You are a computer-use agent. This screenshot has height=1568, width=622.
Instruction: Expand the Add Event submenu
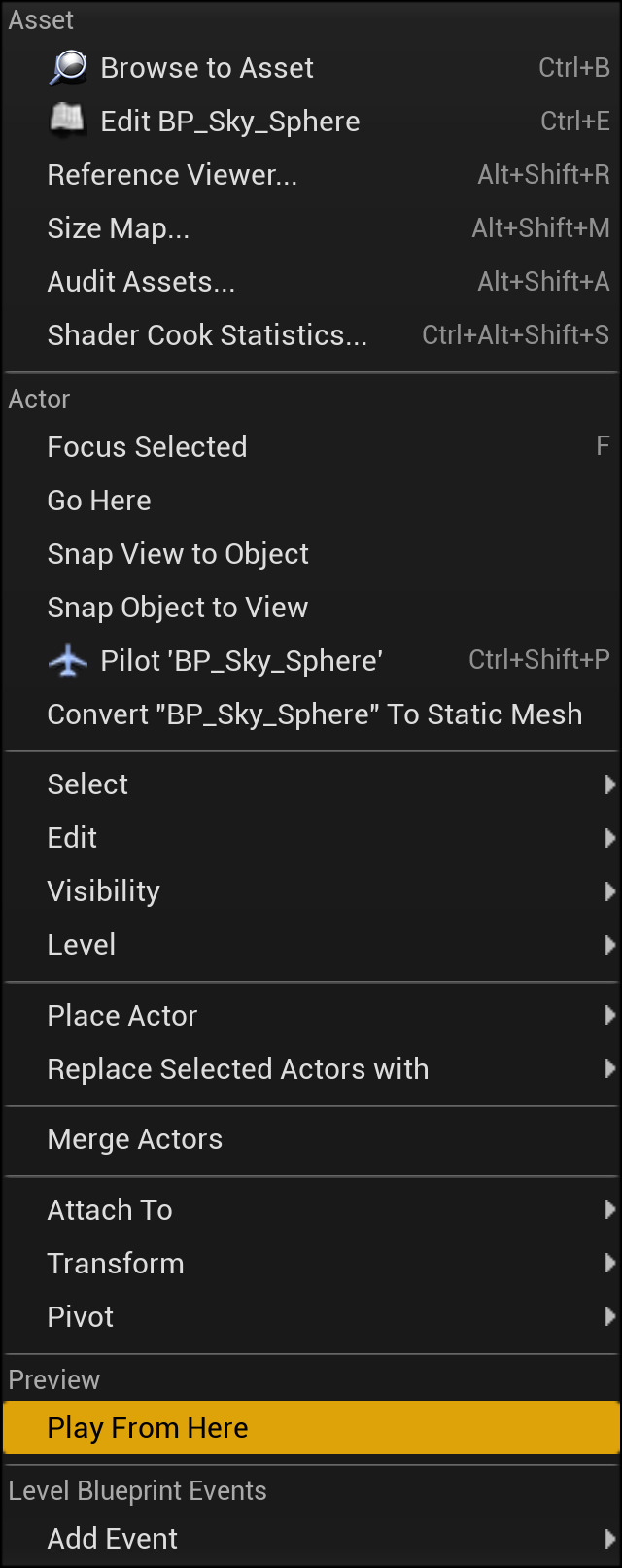pyautogui.click(x=609, y=1539)
